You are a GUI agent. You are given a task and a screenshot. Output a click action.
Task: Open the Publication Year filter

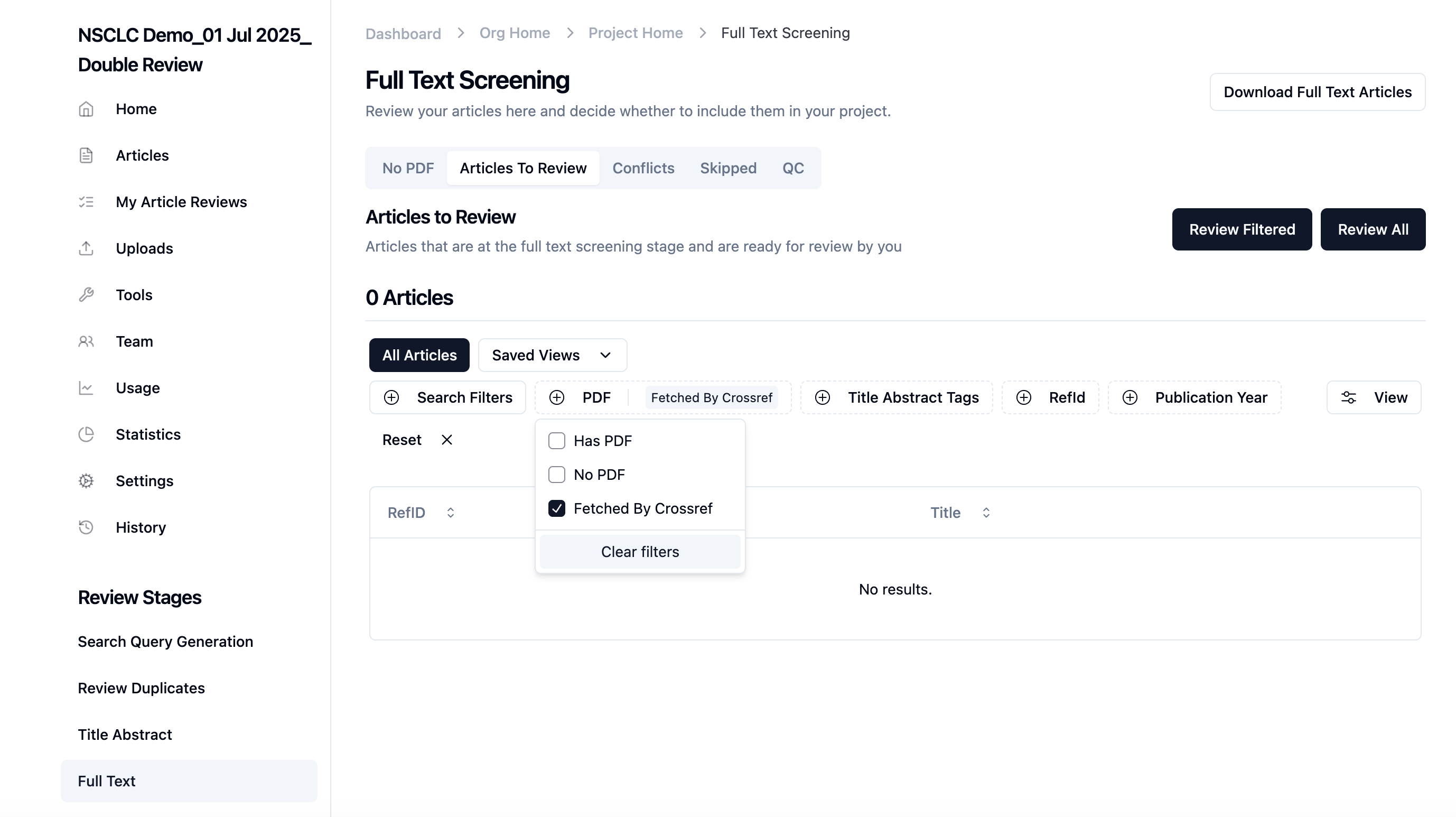(1194, 397)
